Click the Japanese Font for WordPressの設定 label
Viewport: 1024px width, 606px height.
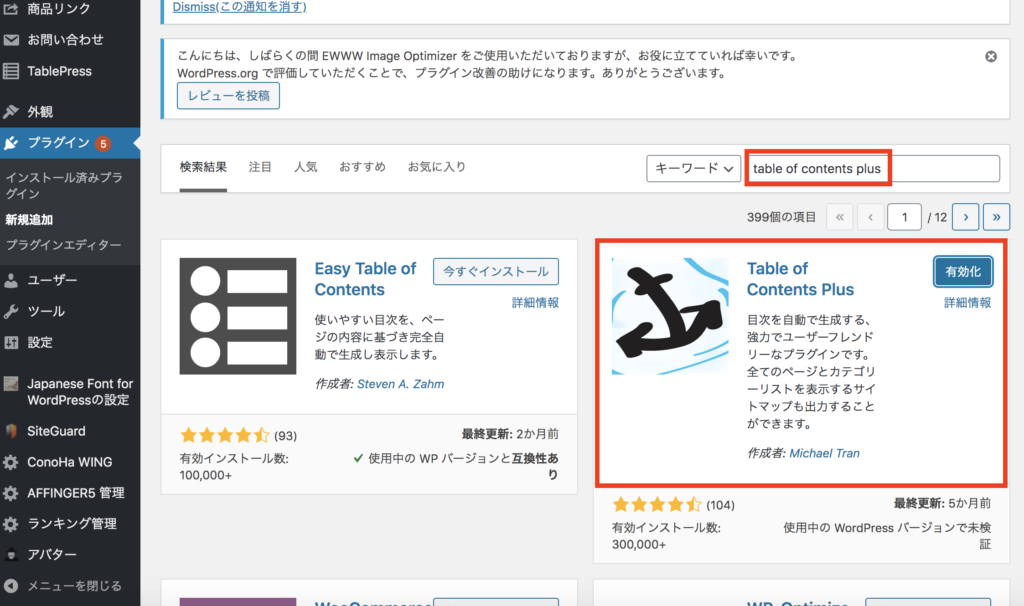pos(80,392)
